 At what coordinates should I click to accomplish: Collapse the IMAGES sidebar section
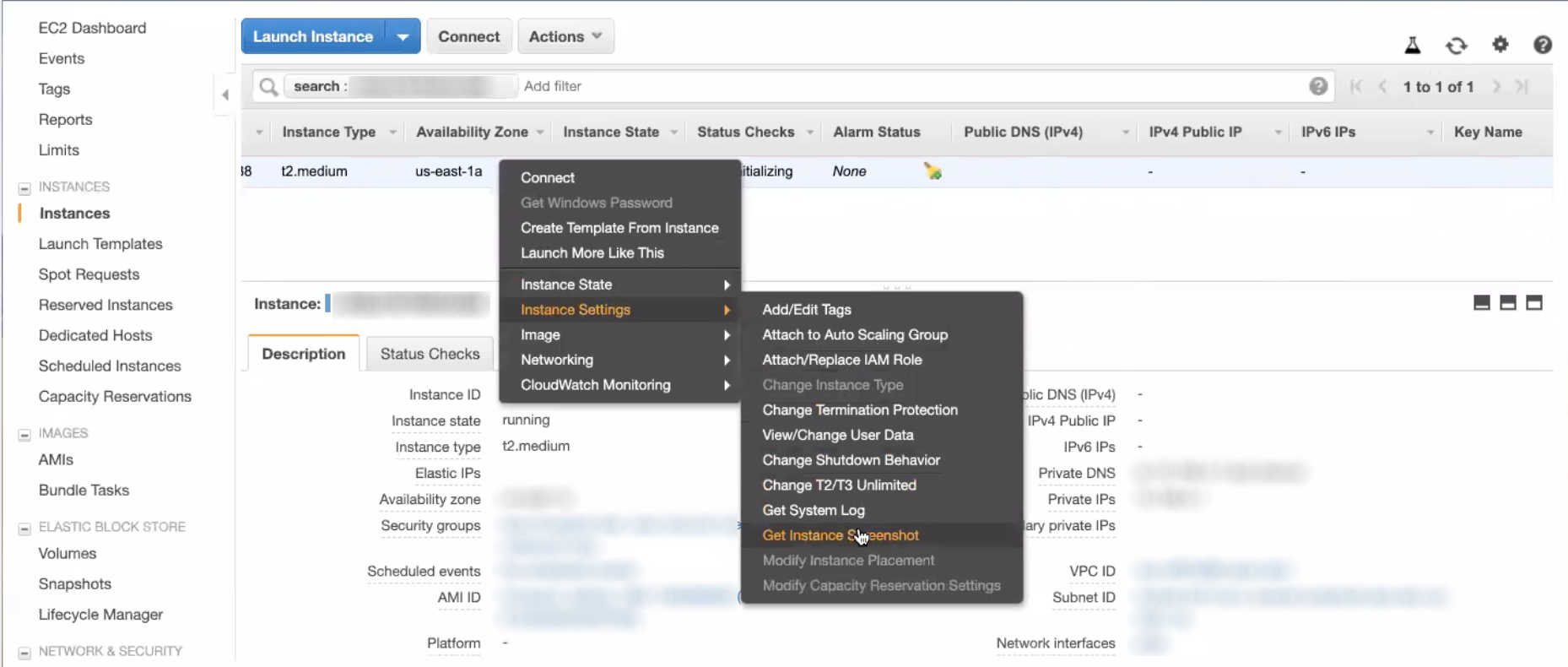point(24,435)
